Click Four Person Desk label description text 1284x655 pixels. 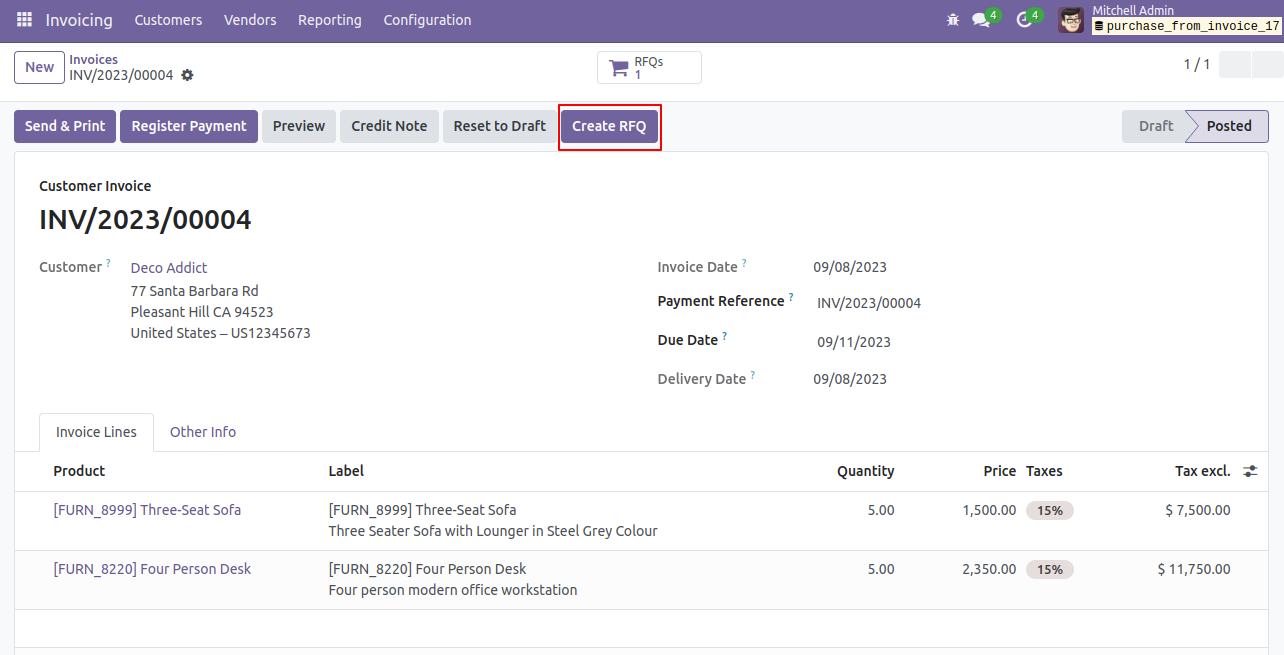[x=453, y=590]
